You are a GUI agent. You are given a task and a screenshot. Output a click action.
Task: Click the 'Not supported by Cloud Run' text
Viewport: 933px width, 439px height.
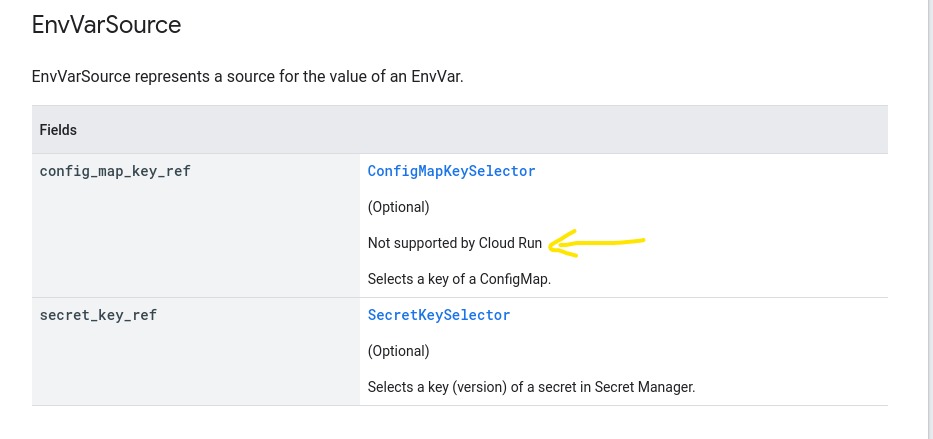pos(454,243)
